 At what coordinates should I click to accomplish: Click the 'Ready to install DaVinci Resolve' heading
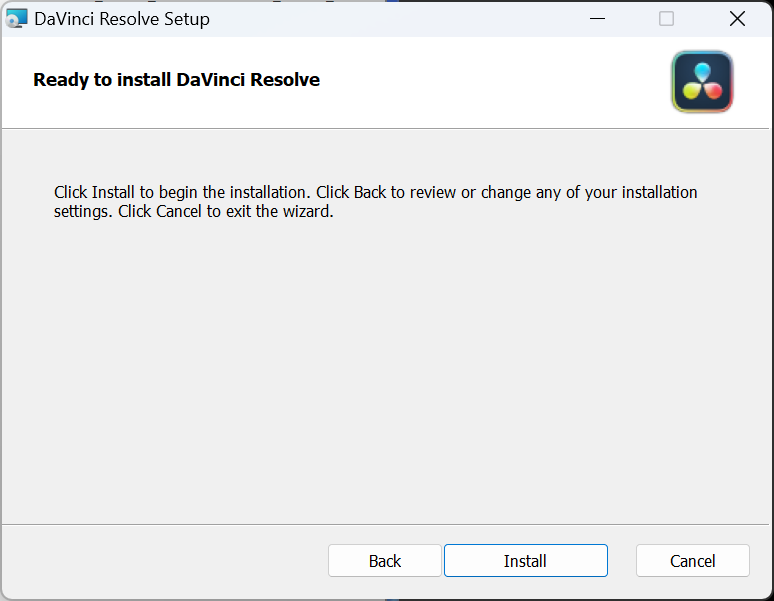(x=176, y=80)
